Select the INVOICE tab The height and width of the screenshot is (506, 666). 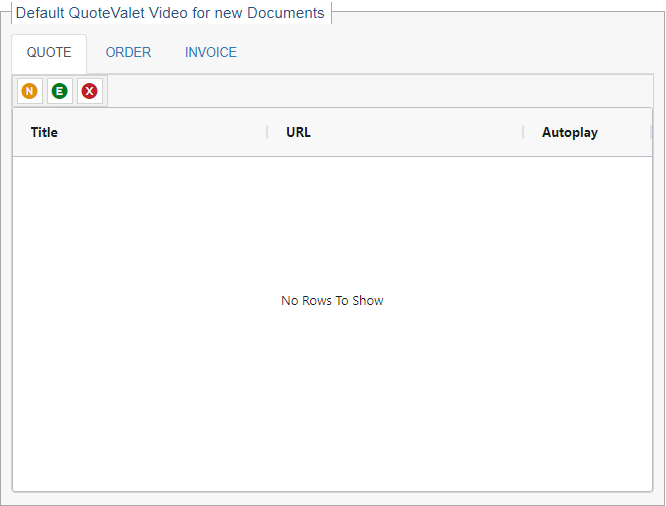(x=211, y=52)
